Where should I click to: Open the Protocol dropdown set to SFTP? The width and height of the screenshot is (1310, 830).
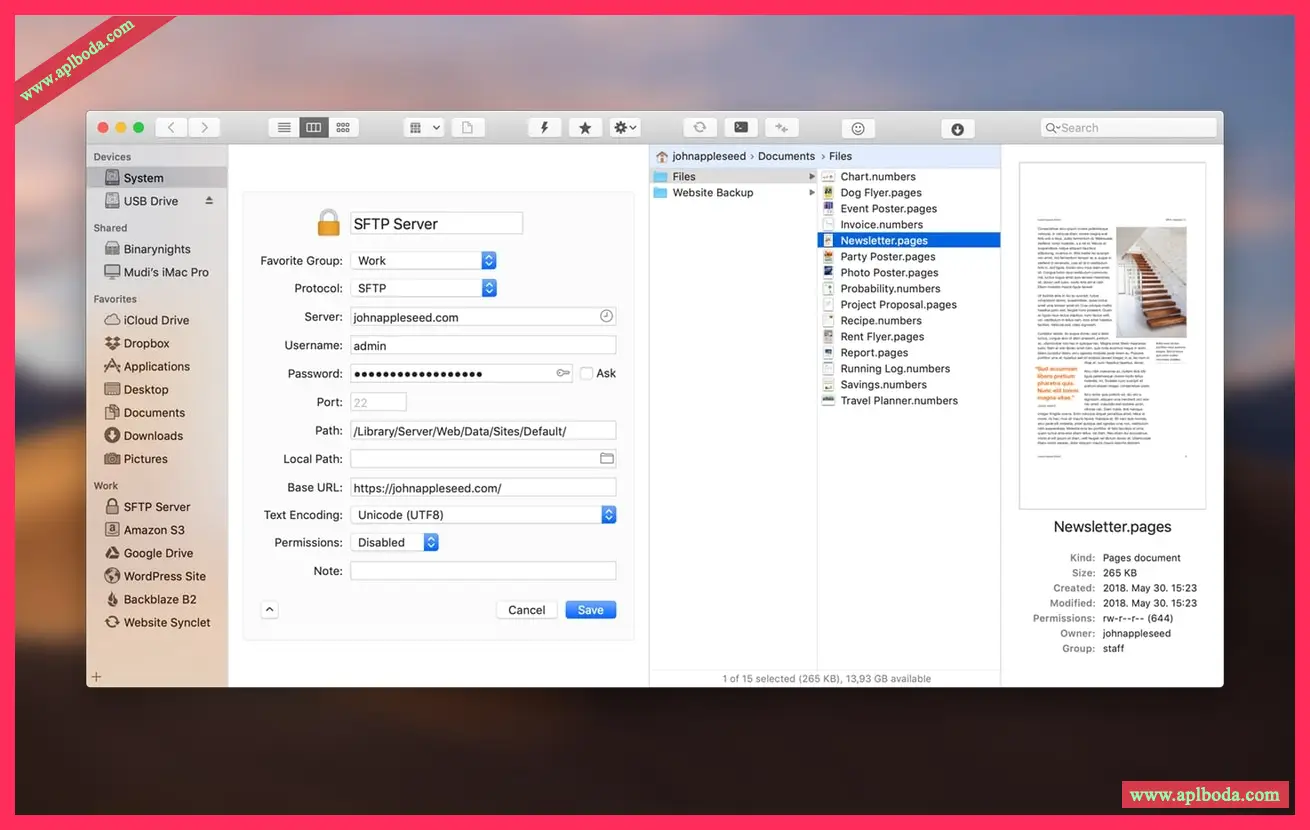(424, 288)
